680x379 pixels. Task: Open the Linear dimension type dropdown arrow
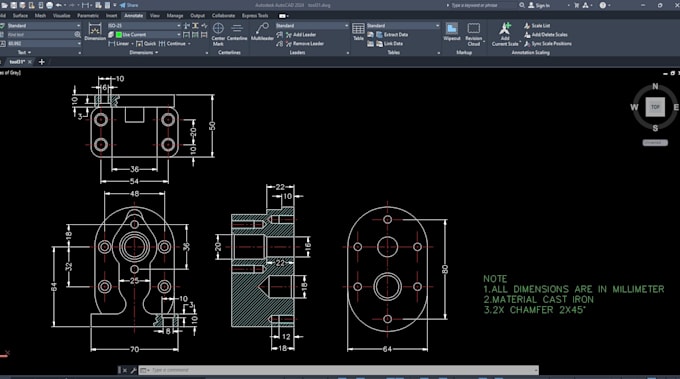(132, 44)
